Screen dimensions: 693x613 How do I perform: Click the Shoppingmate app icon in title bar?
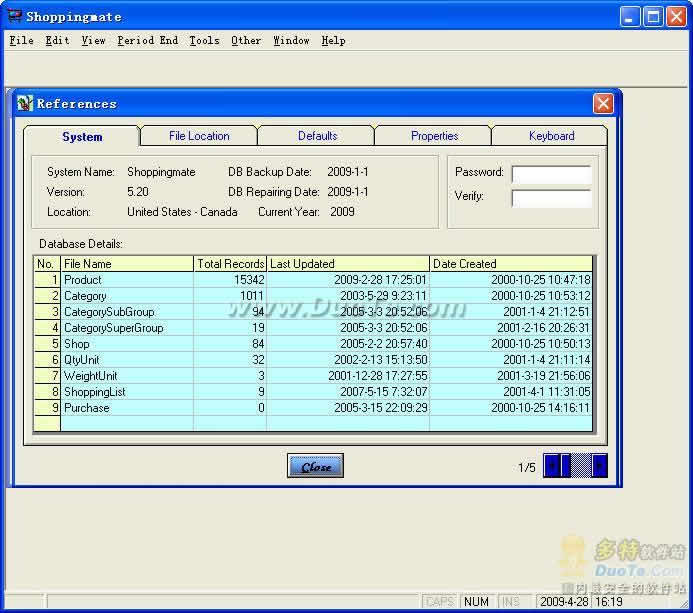pyautogui.click(x=15, y=16)
